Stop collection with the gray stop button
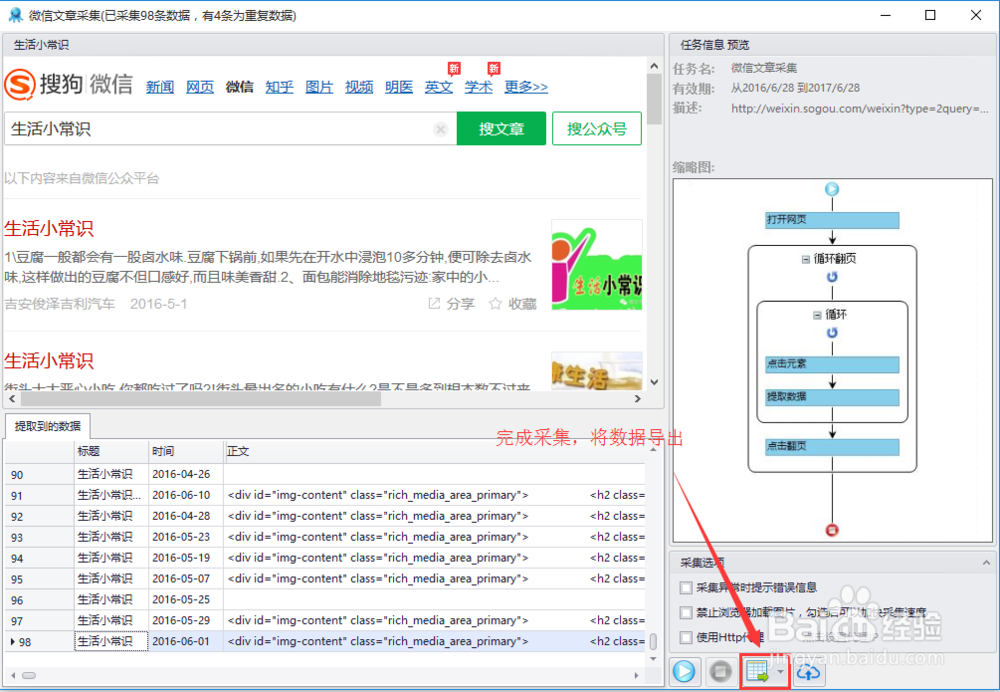Viewport: 1000px width, 692px height. 721,671
